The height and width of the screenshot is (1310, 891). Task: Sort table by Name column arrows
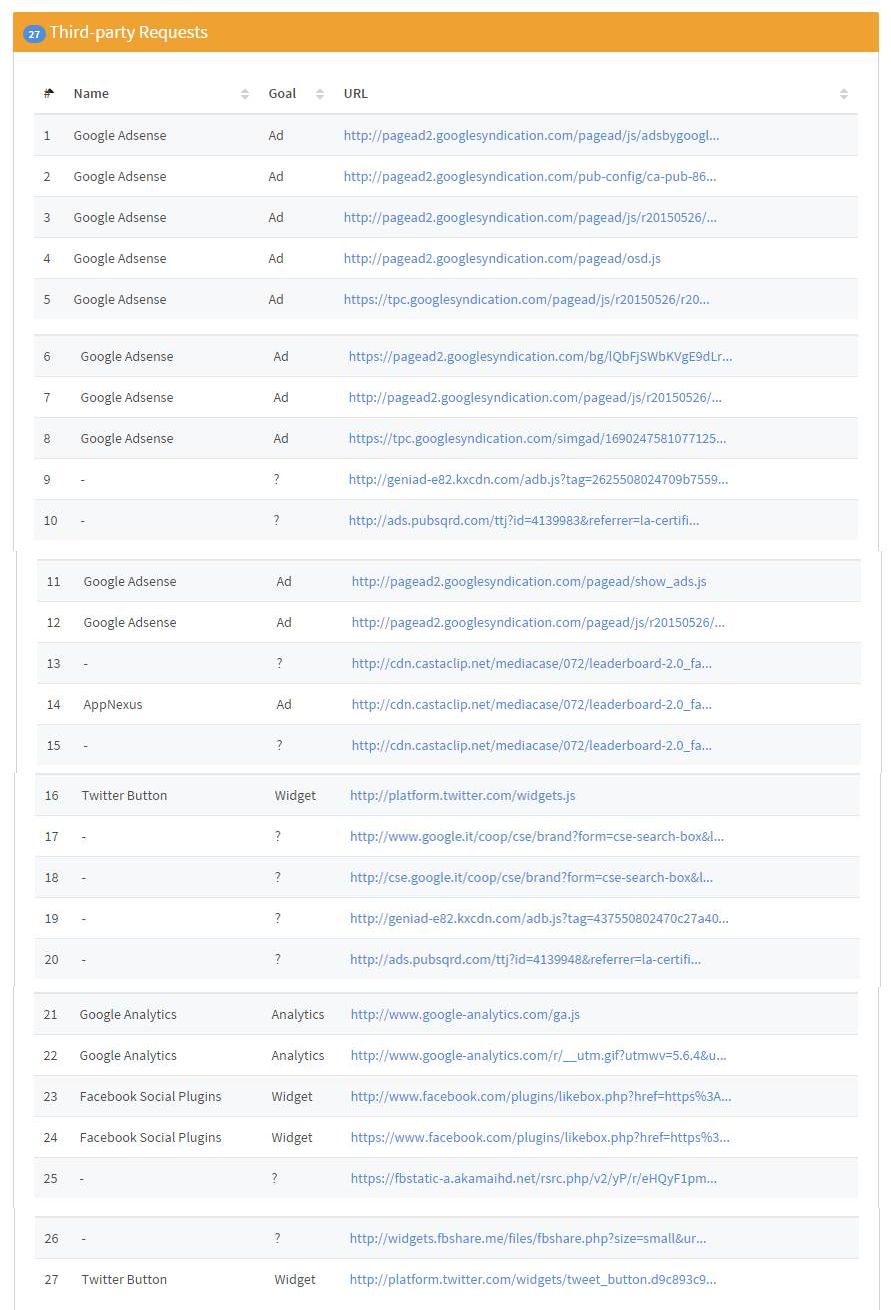coord(245,94)
